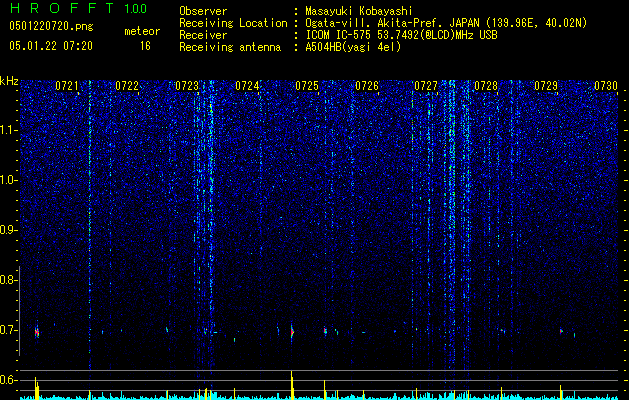Click the Observer label
This screenshot has height=400, width=629.
(x=203, y=11)
